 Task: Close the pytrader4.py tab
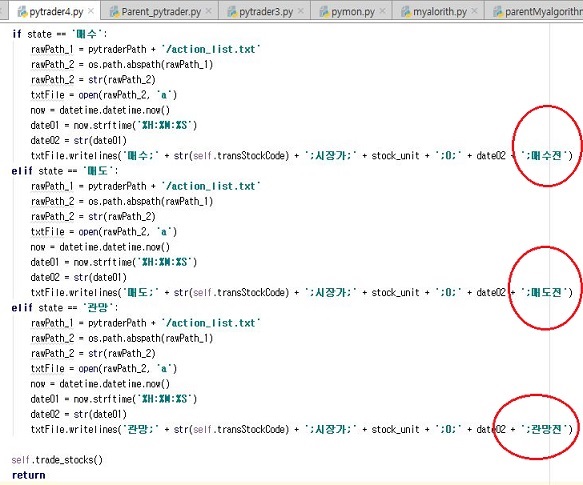pos(91,12)
